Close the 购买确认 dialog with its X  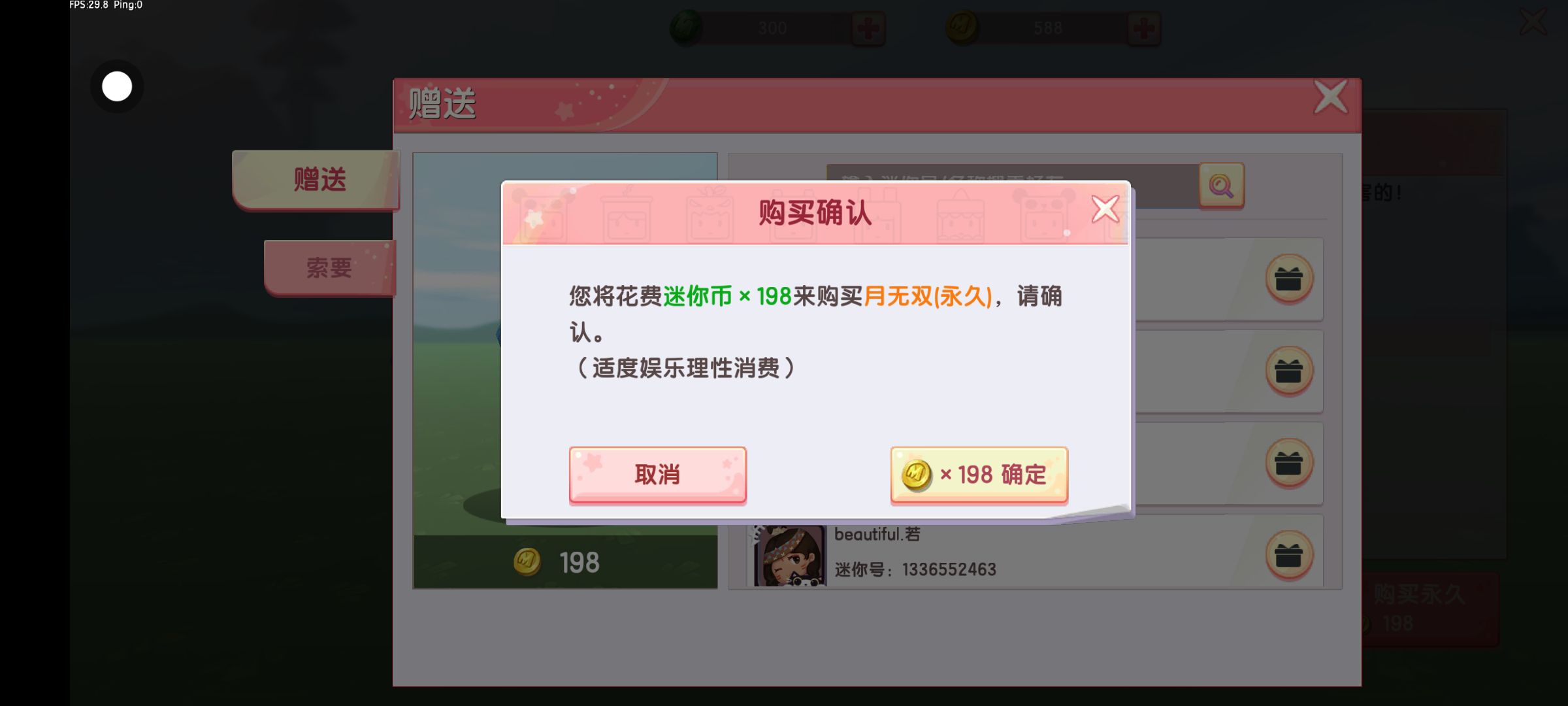click(x=1105, y=210)
